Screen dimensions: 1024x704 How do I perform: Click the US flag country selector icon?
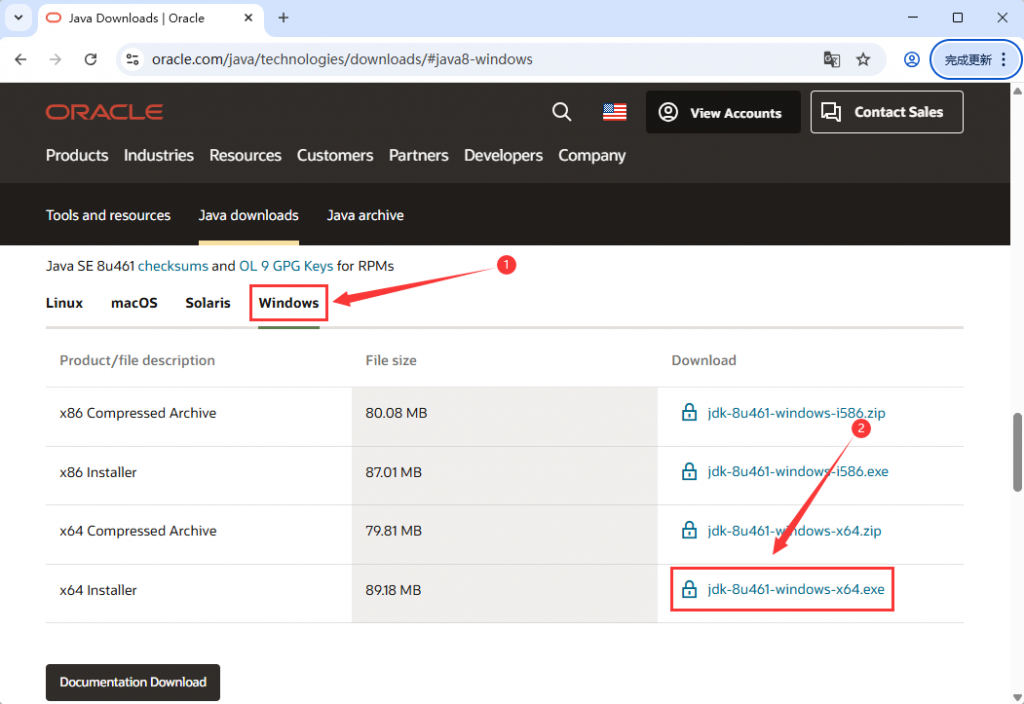pos(614,112)
